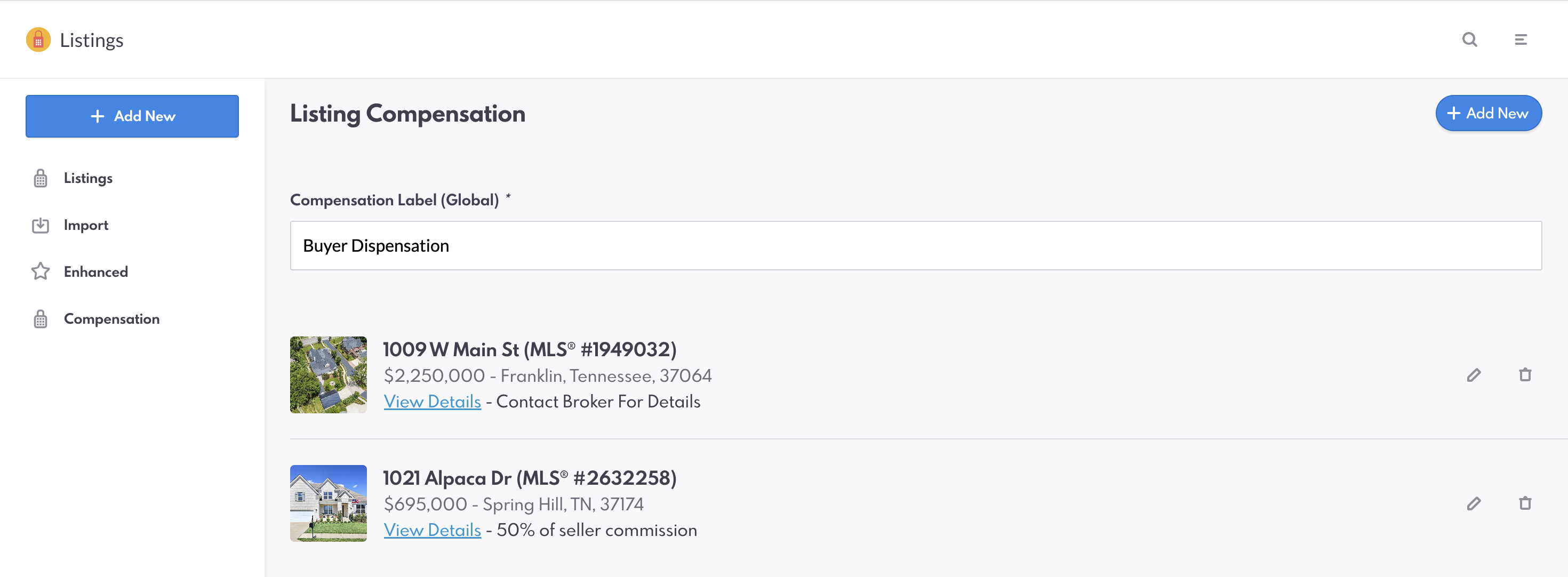
Task: Delete the 1009 W Main St listing
Action: tap(1525, 375)
